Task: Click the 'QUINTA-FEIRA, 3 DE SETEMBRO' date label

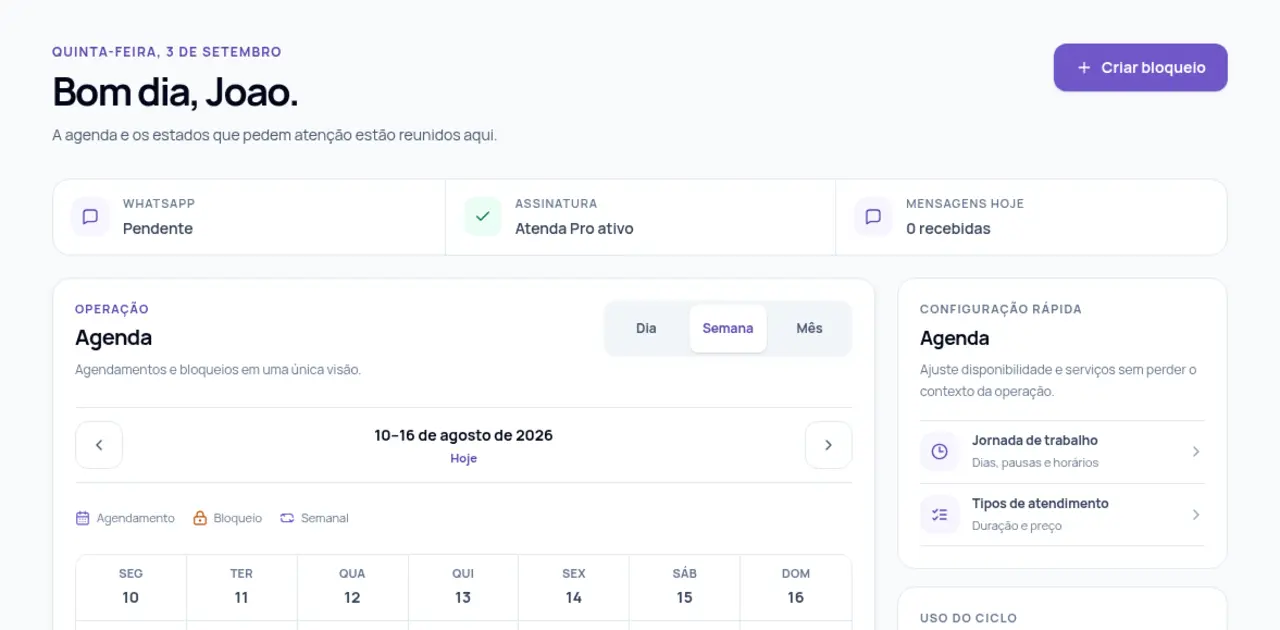Action: [x=167, y=52]
